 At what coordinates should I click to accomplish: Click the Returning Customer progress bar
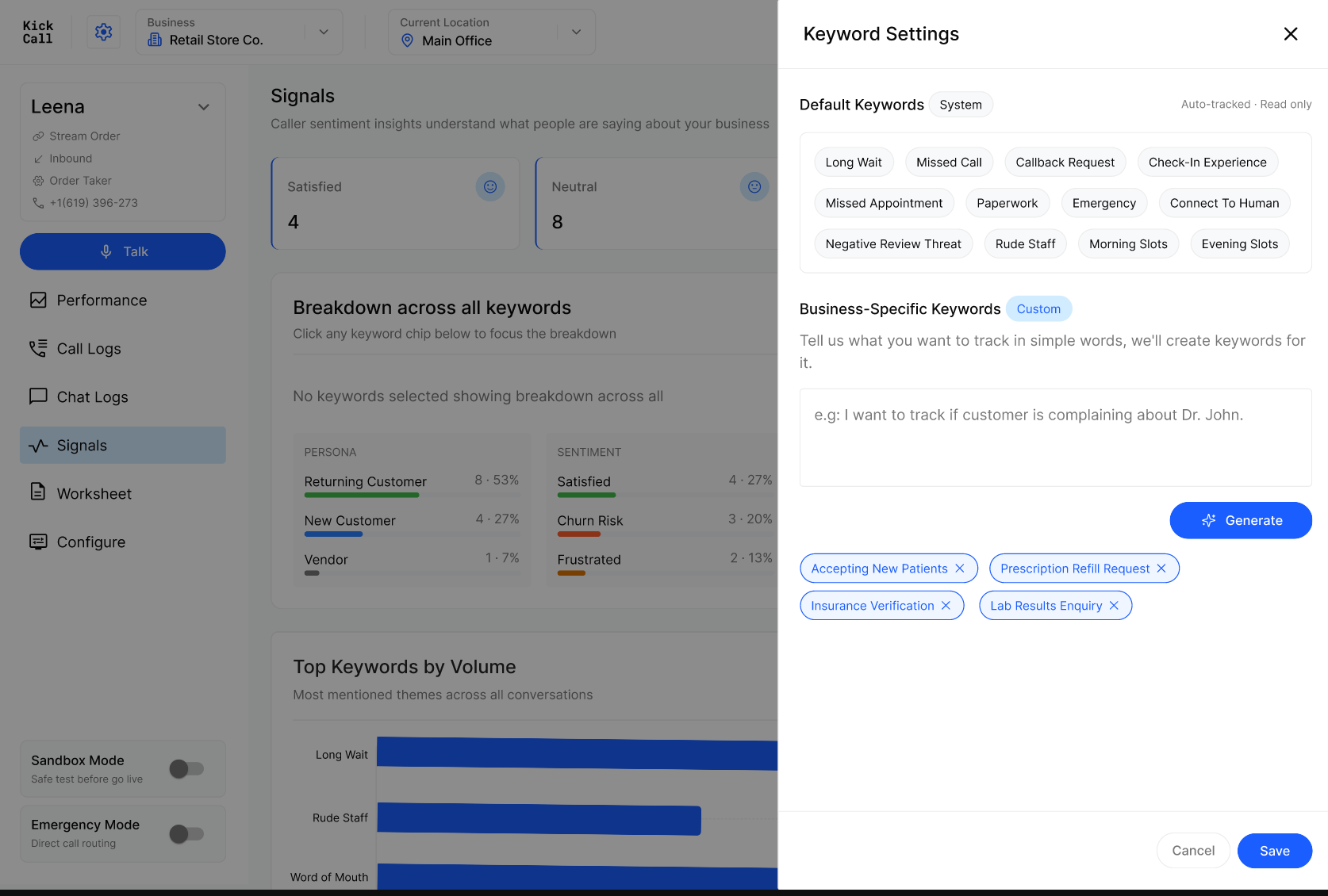tap(412, 496)
